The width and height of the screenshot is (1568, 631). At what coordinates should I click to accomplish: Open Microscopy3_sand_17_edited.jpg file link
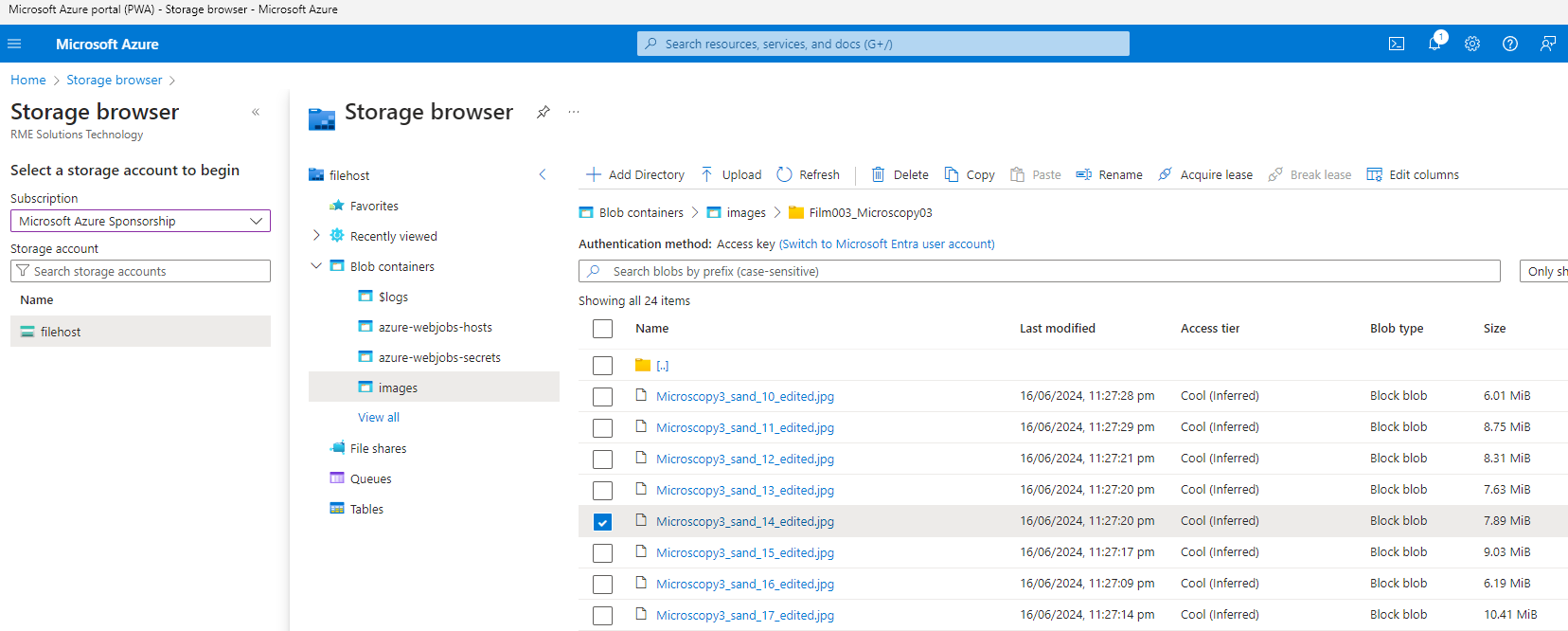pyautogui.click(x=744, y=615)
